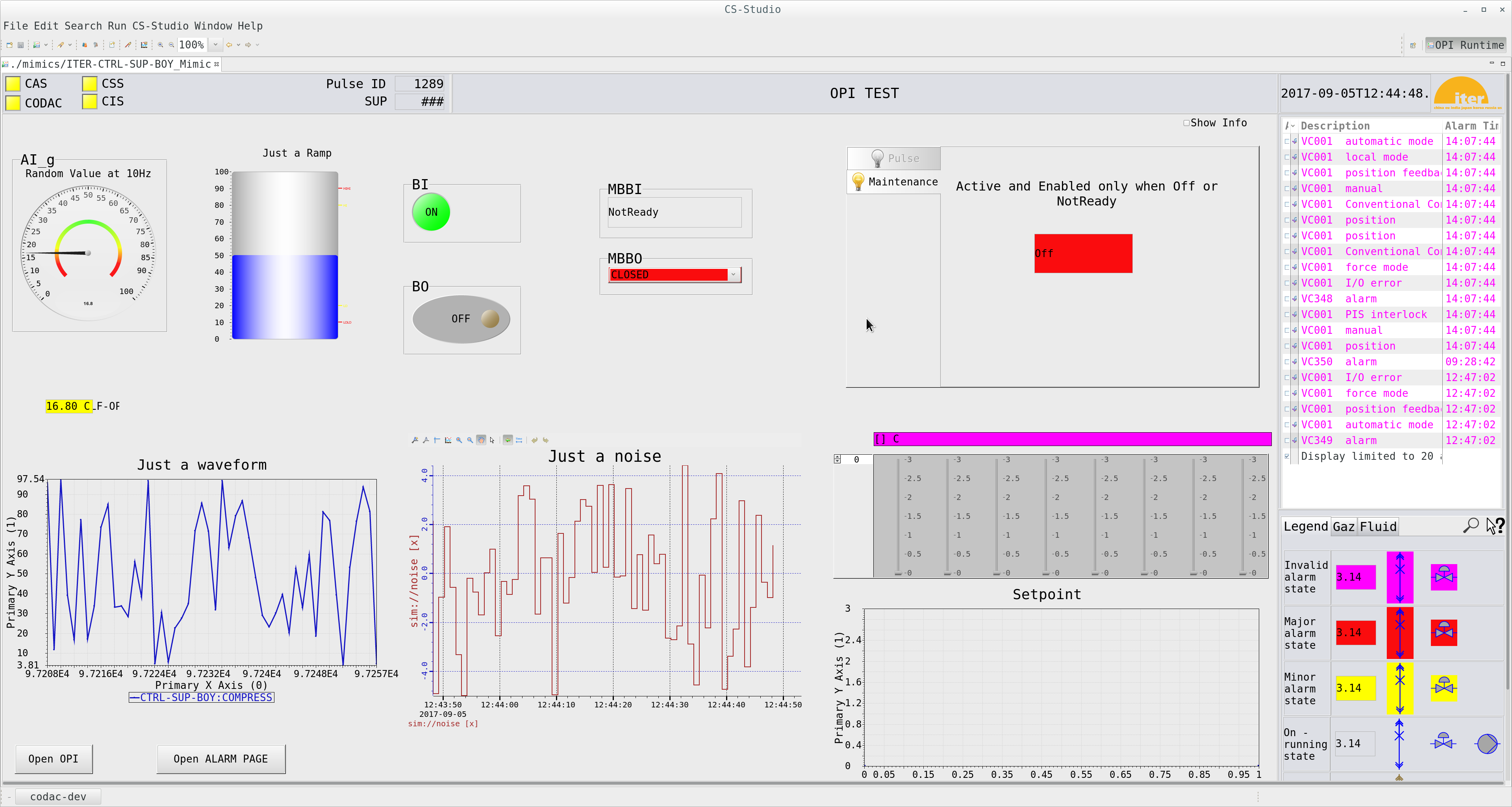Open the MBBO CLOSED dropdown
Image resolution: width=1512 pixels, height=807 pixels.
[x=732, y=274]
